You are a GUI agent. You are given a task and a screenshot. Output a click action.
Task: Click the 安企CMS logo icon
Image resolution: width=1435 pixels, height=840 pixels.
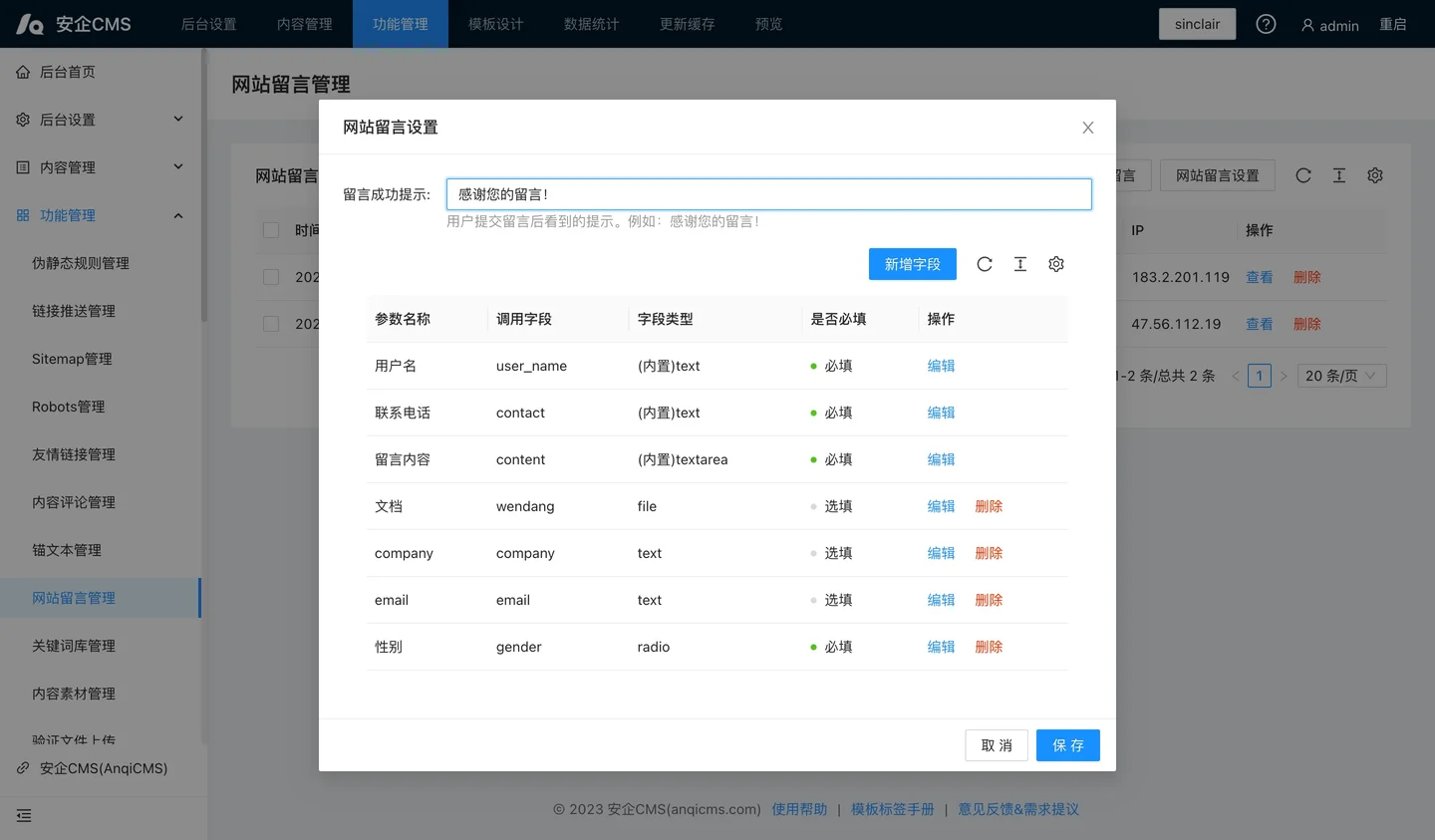point(30,24)
